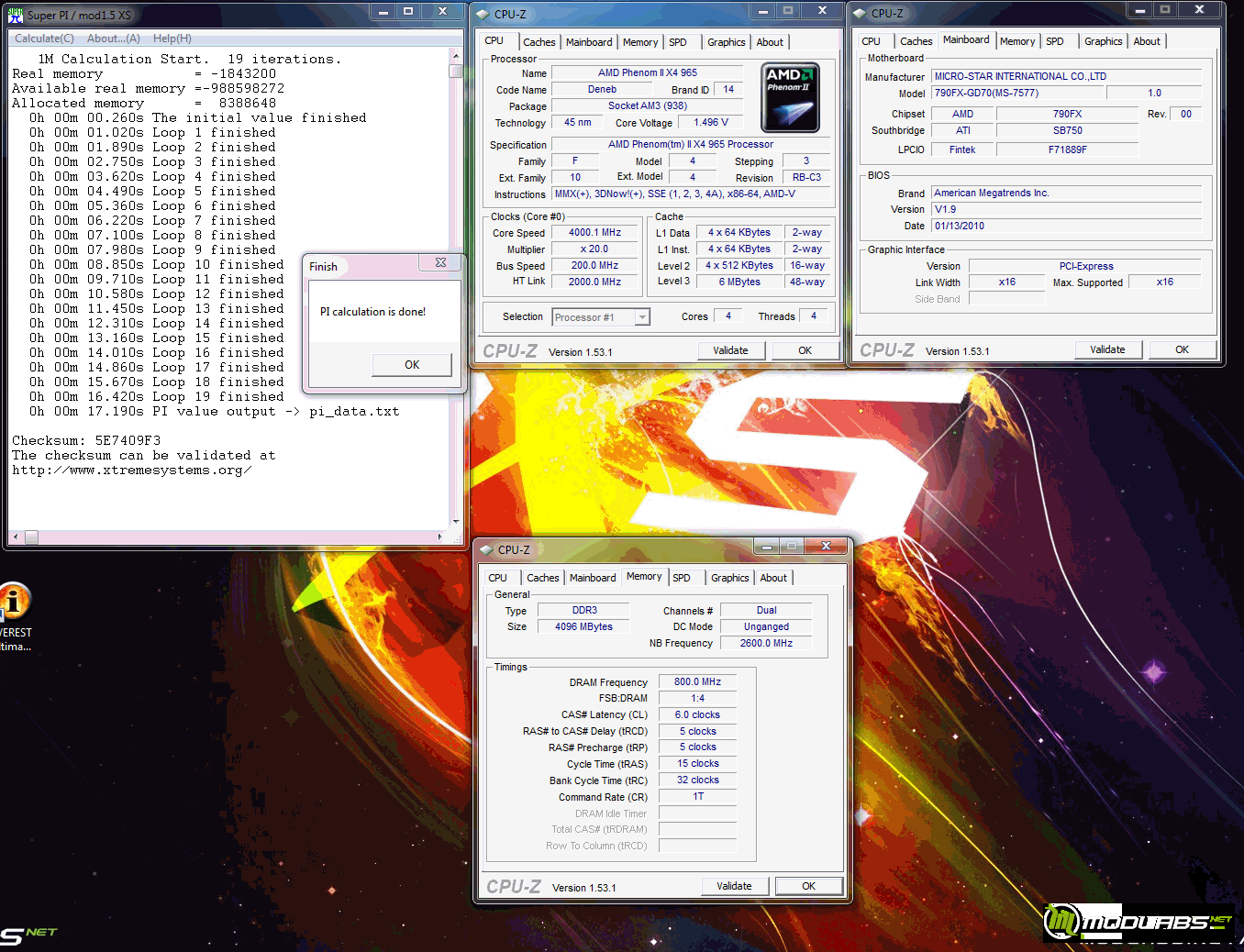
Task: Select Caches tab in Mainboard window
Action: coord(916,41)
